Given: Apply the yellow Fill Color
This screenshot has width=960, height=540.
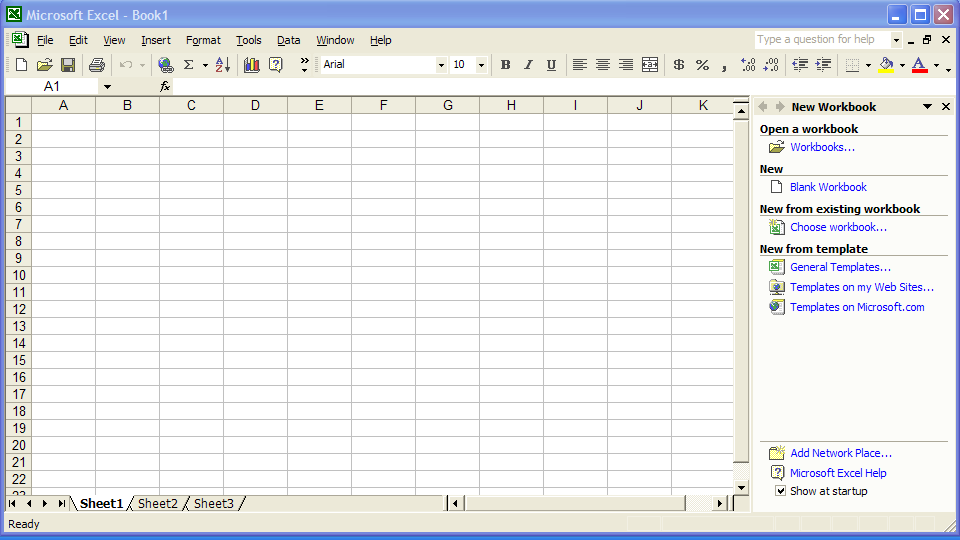Looking at the screenshot, I should point(886,65).
